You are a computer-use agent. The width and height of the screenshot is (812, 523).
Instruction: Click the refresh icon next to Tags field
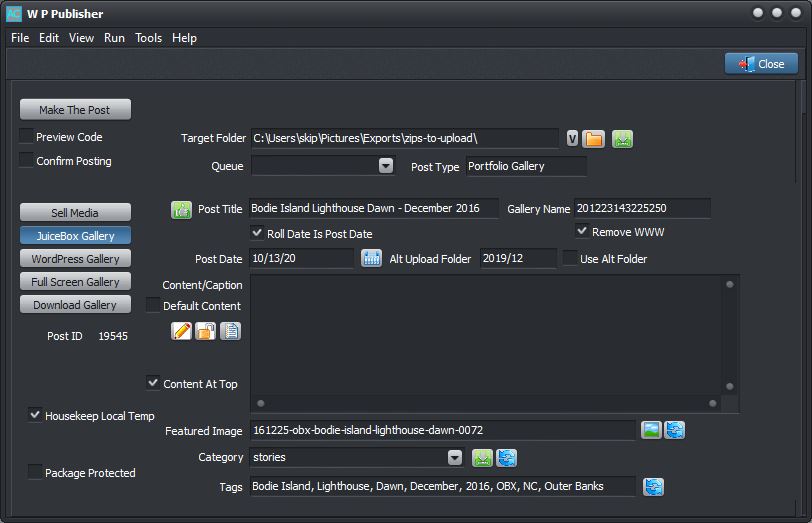pyautogui.click(x=654, y=487)
